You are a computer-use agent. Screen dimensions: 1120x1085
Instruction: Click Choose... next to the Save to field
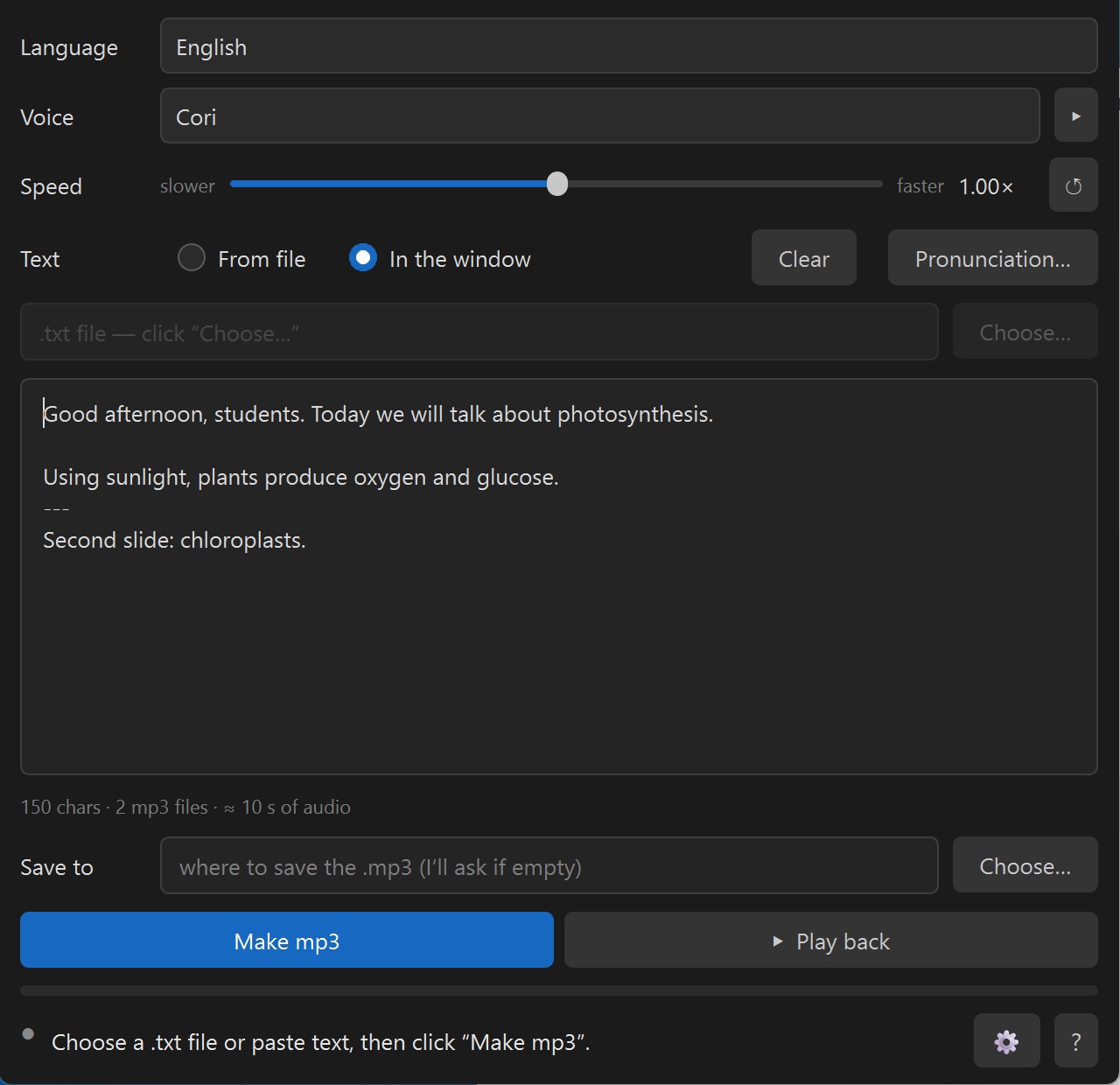coord(1025,865)
